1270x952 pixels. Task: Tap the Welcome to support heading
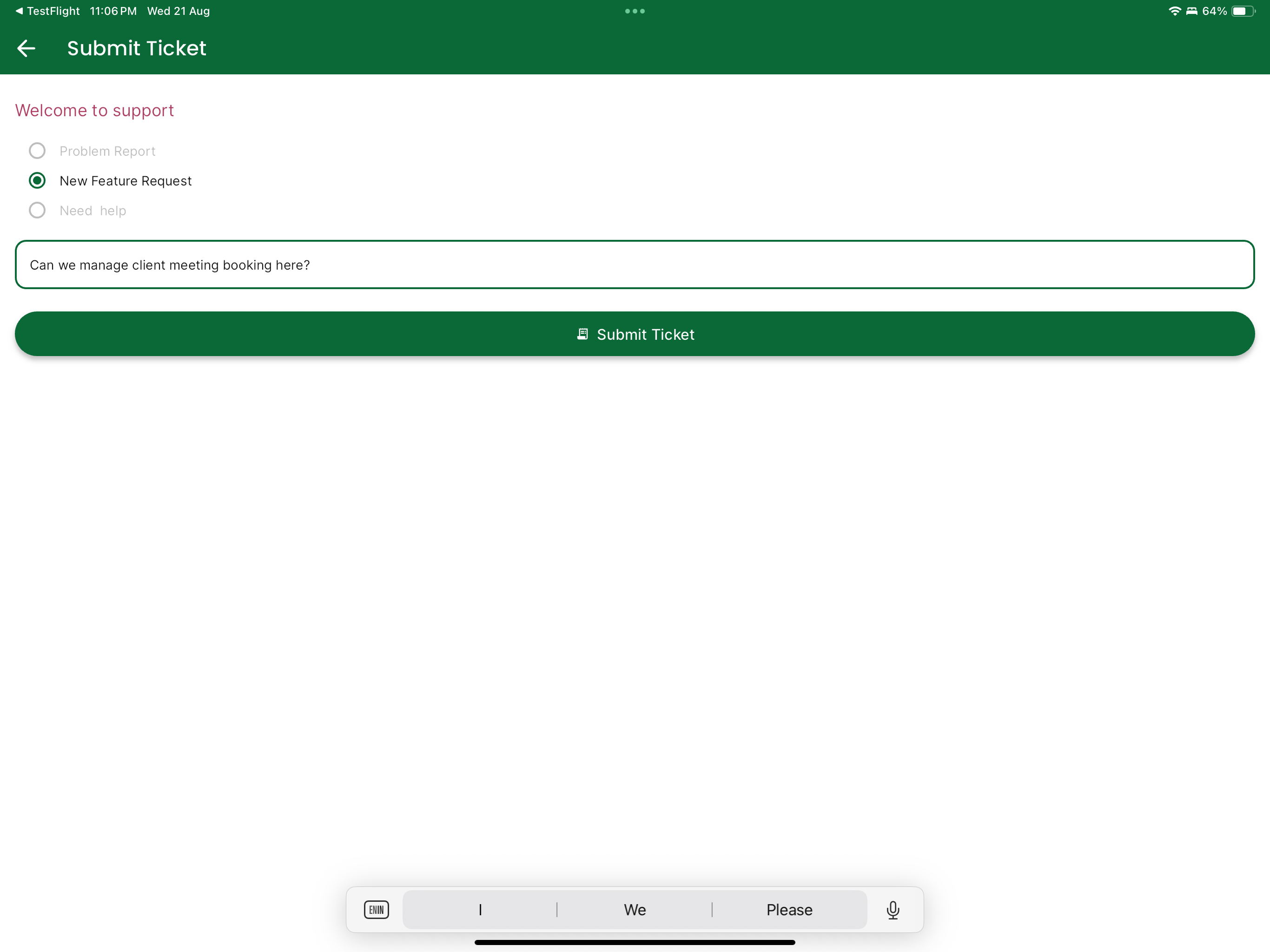[x=94, y=110]
